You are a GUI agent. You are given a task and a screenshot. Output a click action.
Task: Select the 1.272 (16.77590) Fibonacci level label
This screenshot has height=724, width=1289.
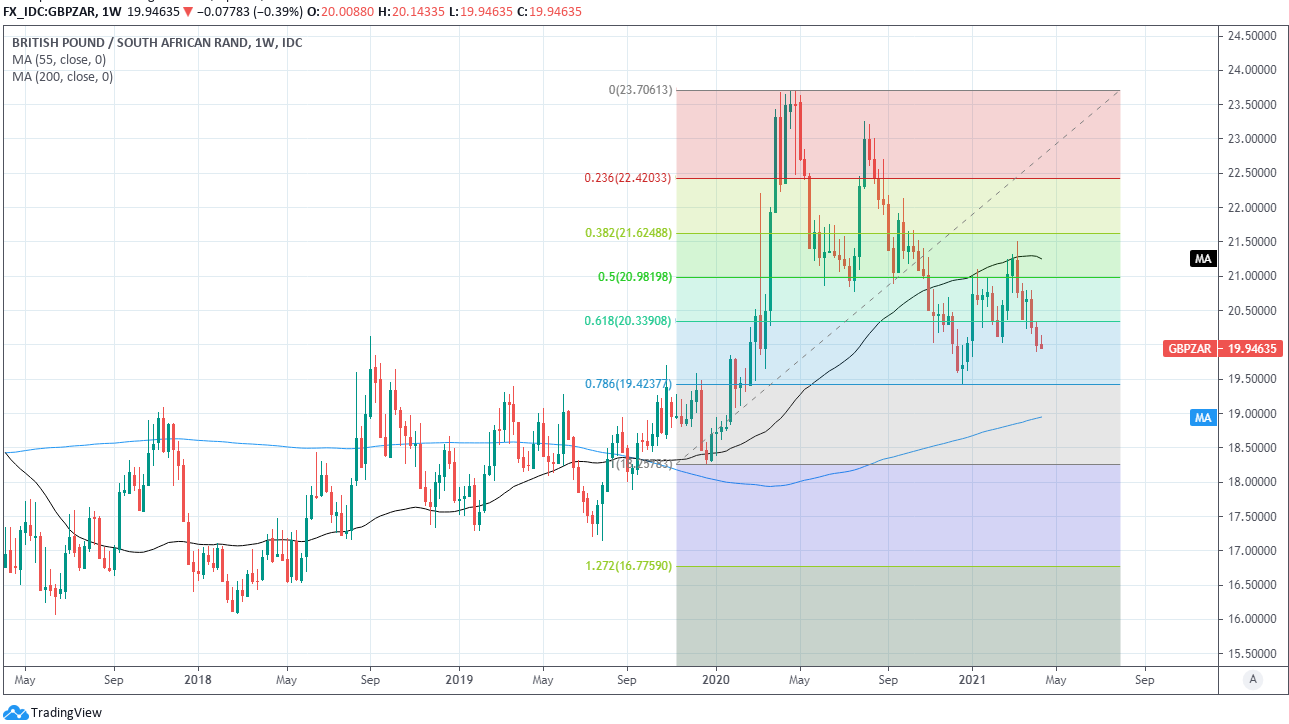coord(628,566)
